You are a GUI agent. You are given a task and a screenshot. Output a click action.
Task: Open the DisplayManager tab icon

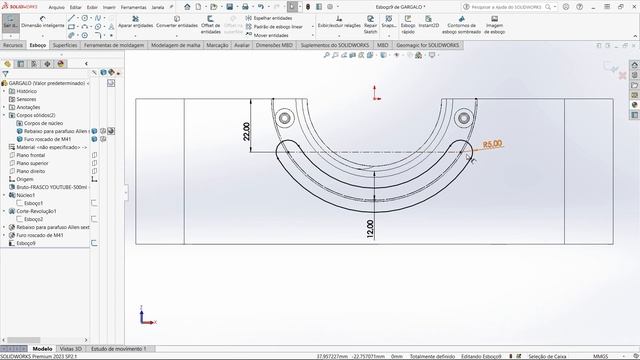coord(61,64)
